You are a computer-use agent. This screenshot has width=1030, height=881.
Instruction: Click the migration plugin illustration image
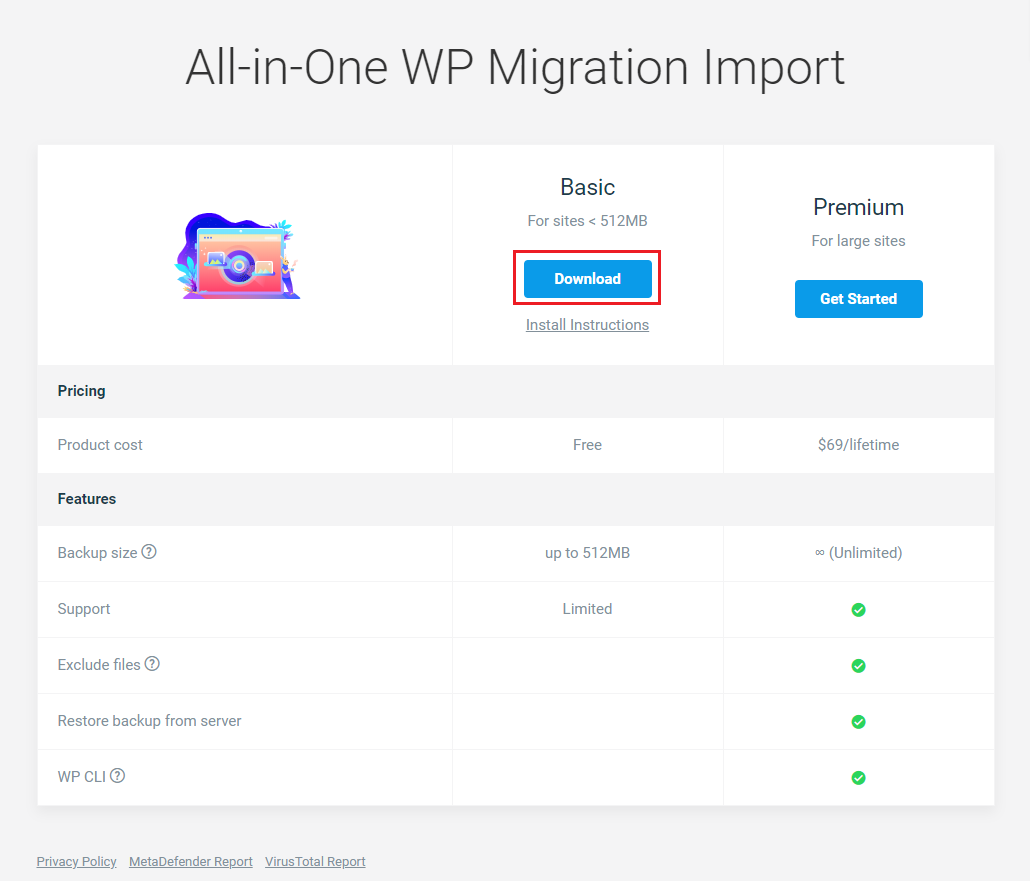(x=237, y=256)
